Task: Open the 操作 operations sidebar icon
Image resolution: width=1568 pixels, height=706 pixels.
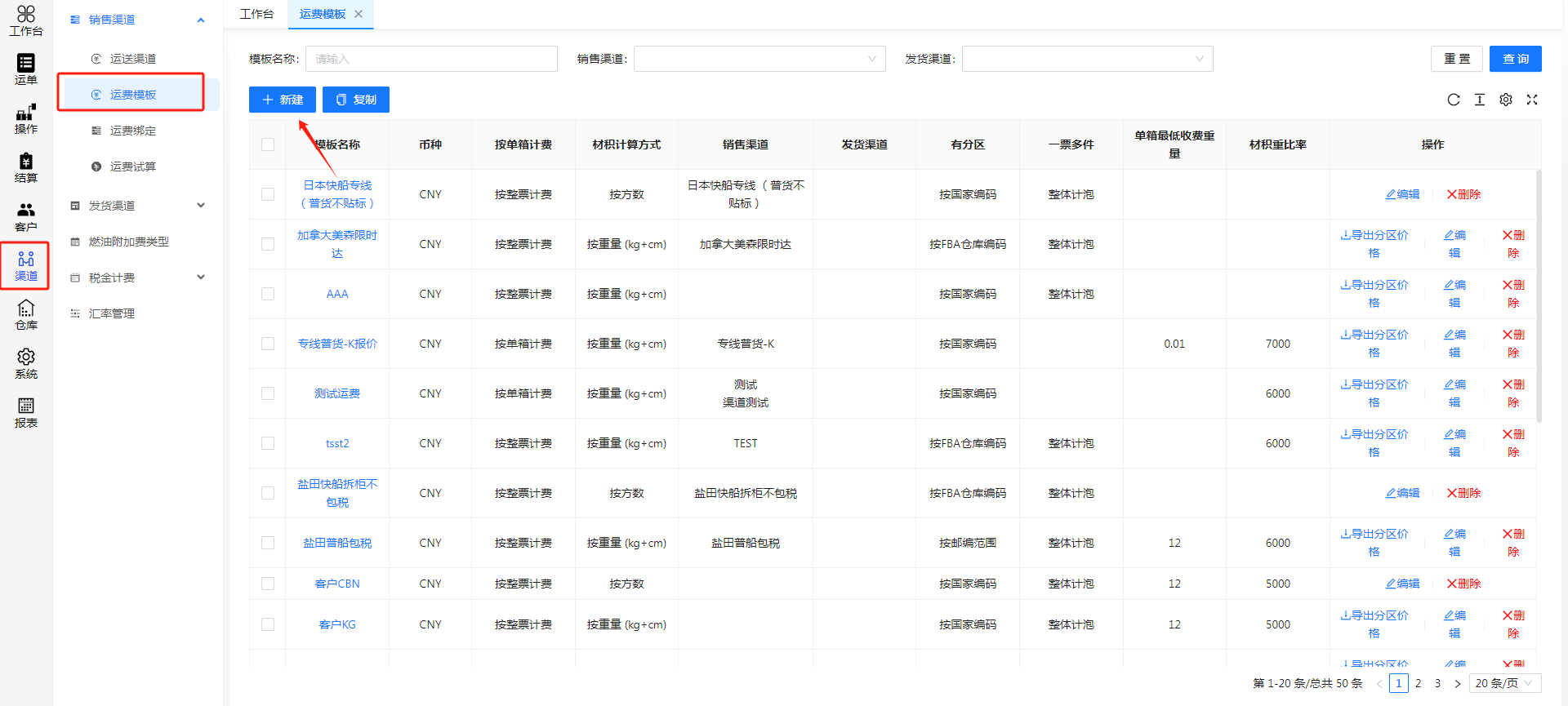Action: pos(26,118)
